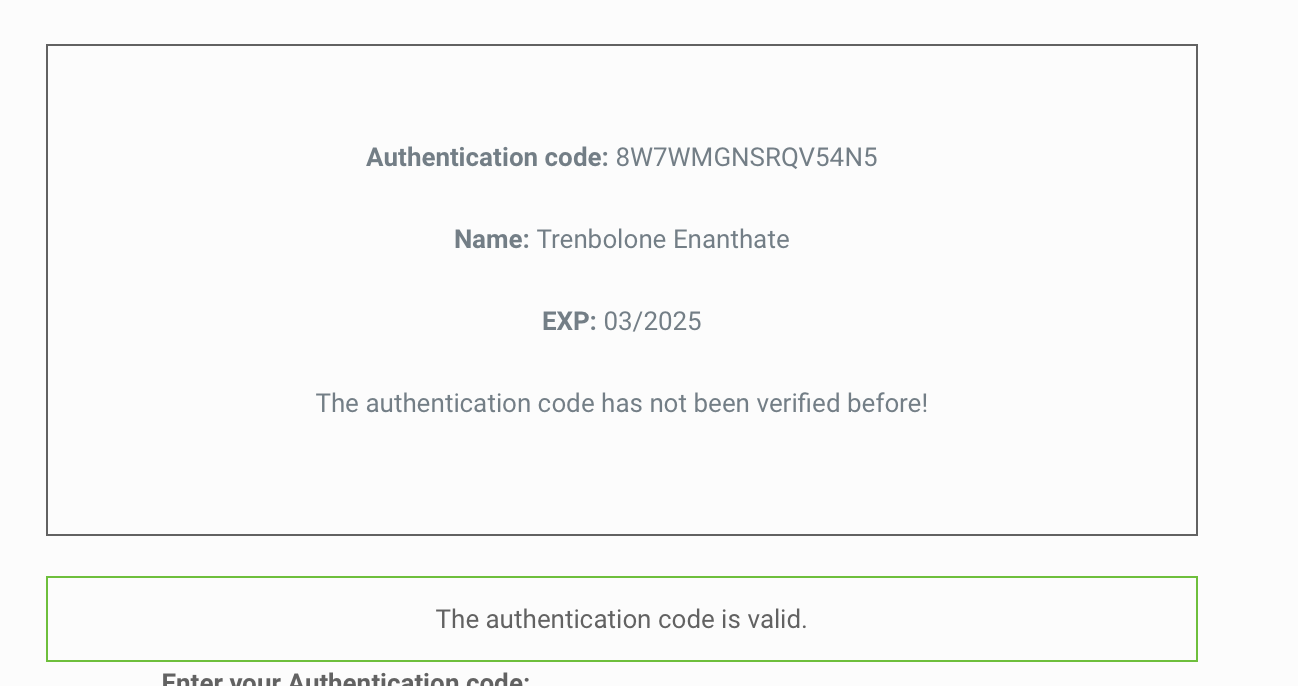Click the expiration date 03/2025

[x=653, y=322]
